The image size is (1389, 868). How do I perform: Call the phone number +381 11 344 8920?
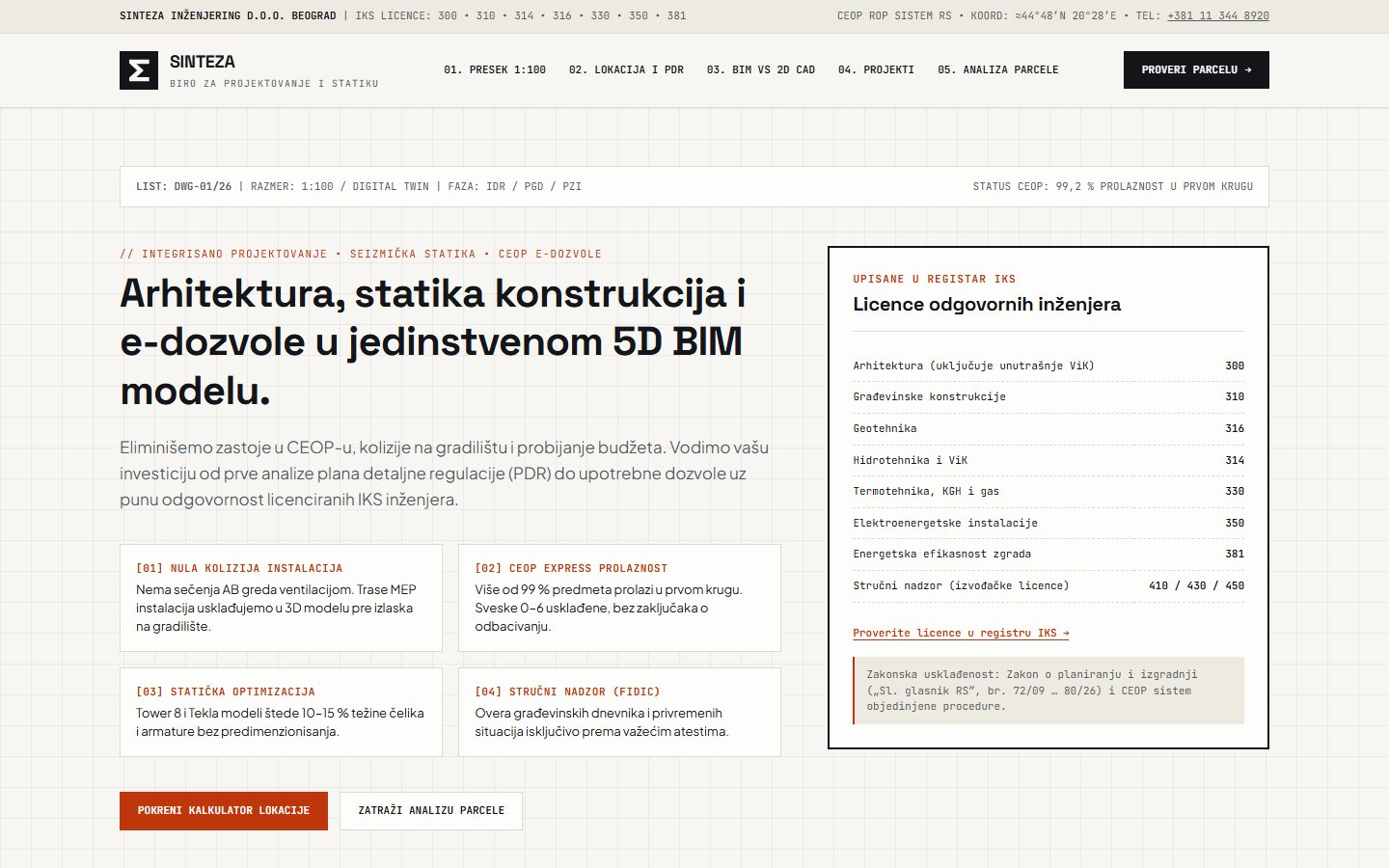pos(1218,15)
